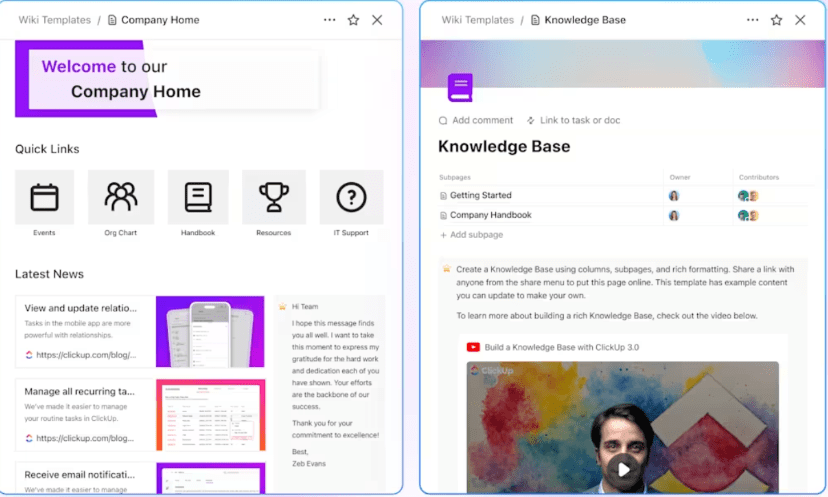Open the IT Support question mark icon
828x497 pixels.
click(x=351, y=197)
